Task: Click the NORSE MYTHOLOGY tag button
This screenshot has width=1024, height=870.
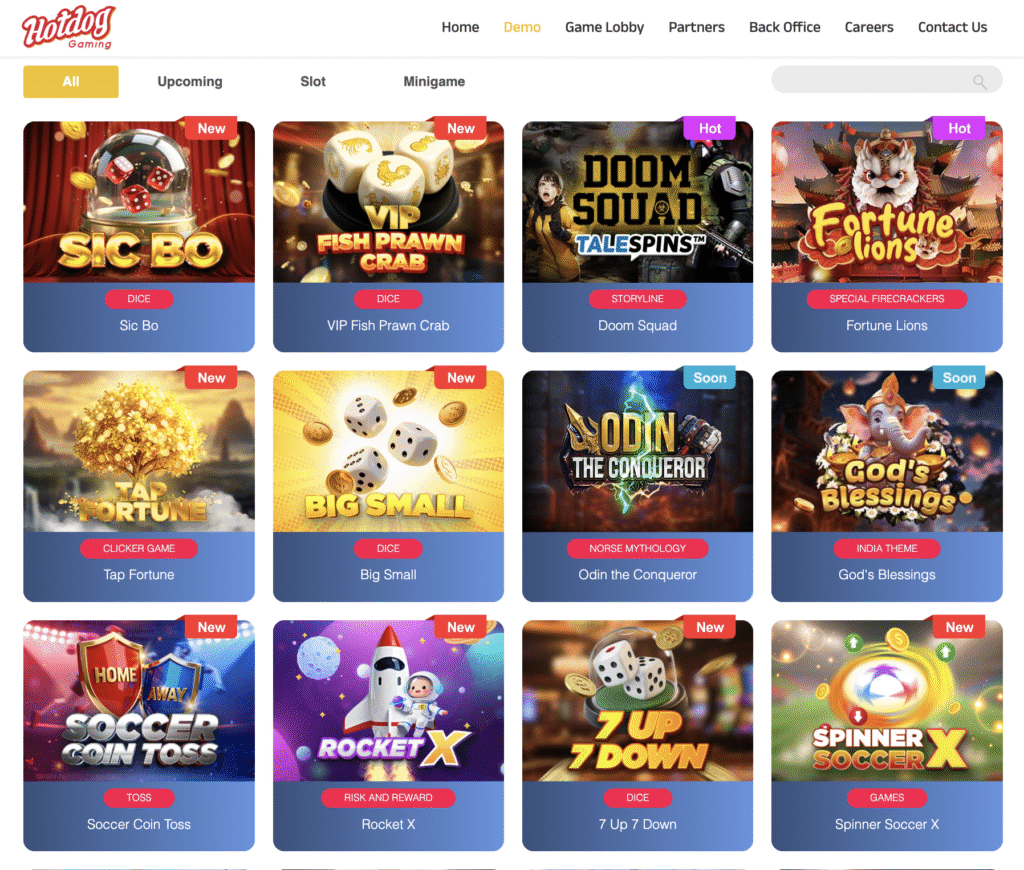Action: pyautogui.click(x=637, y=549)
